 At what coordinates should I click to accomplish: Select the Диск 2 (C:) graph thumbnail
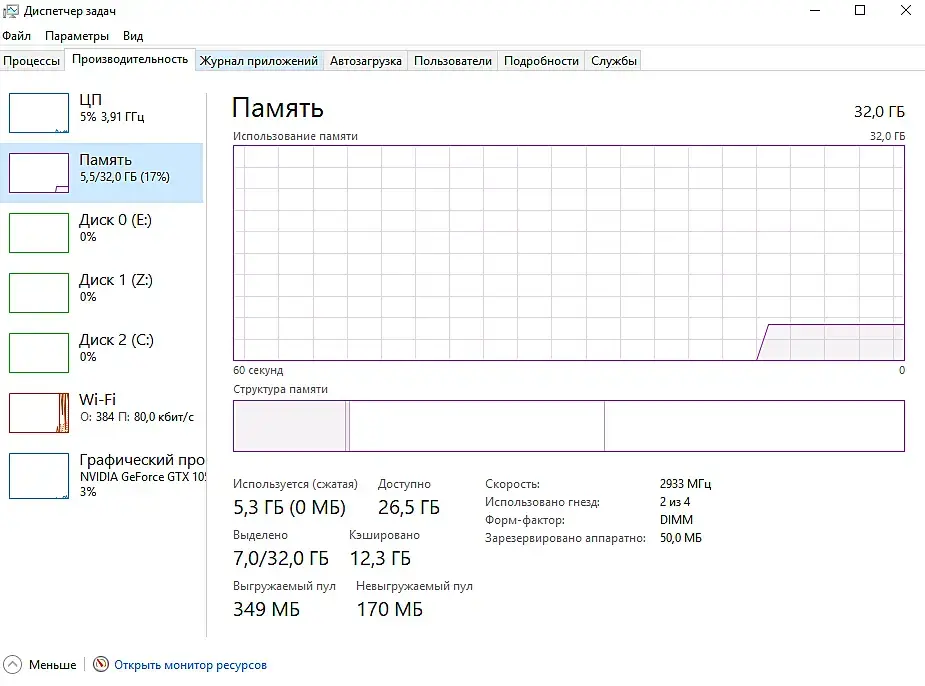pyautogui.click(x=39, y=353)
